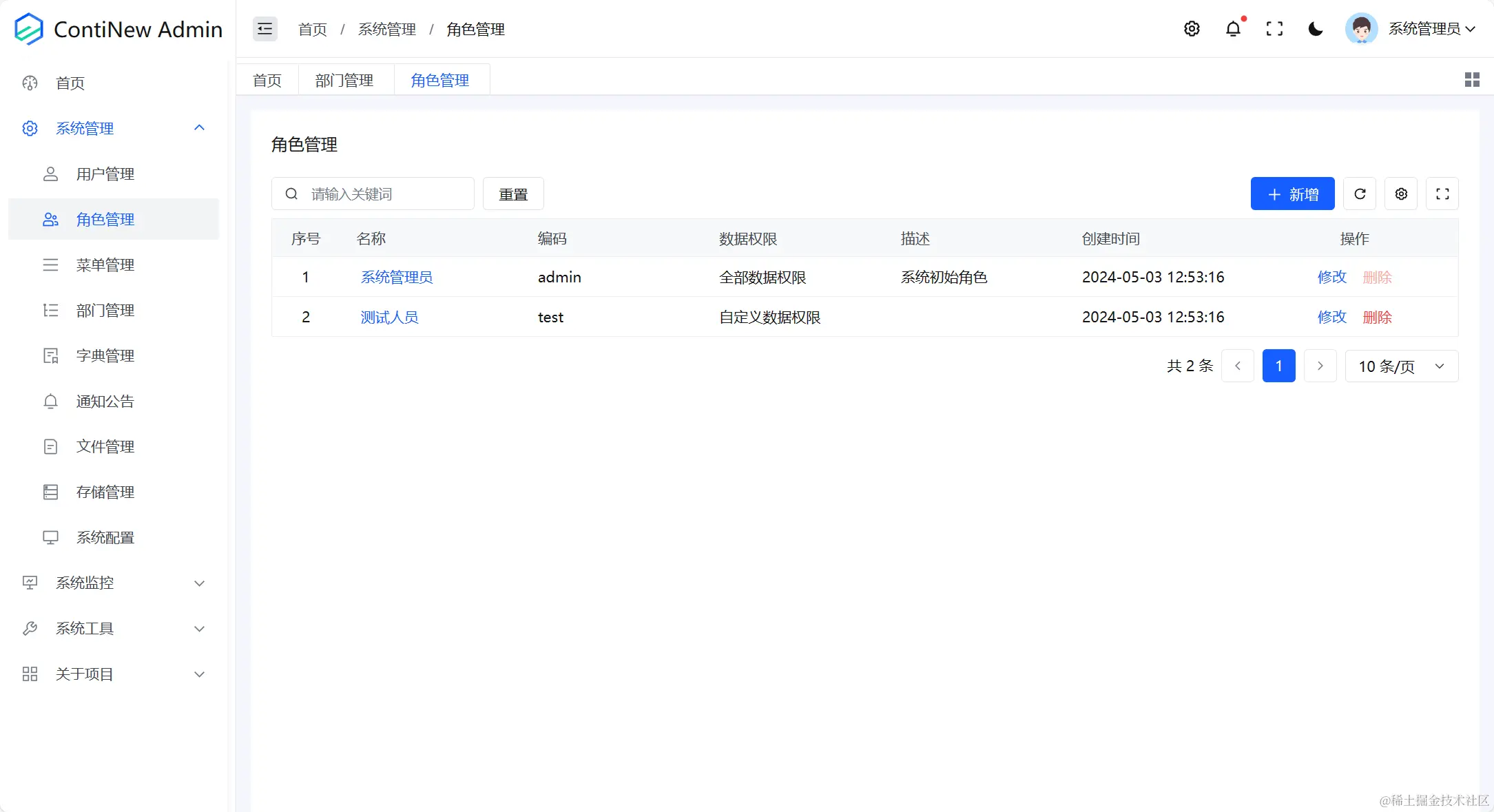The width and height of the screenshot is (1494, 812).
Task: Toggle dark mode with the moon icon
Action: click(x=1315, y=29)
